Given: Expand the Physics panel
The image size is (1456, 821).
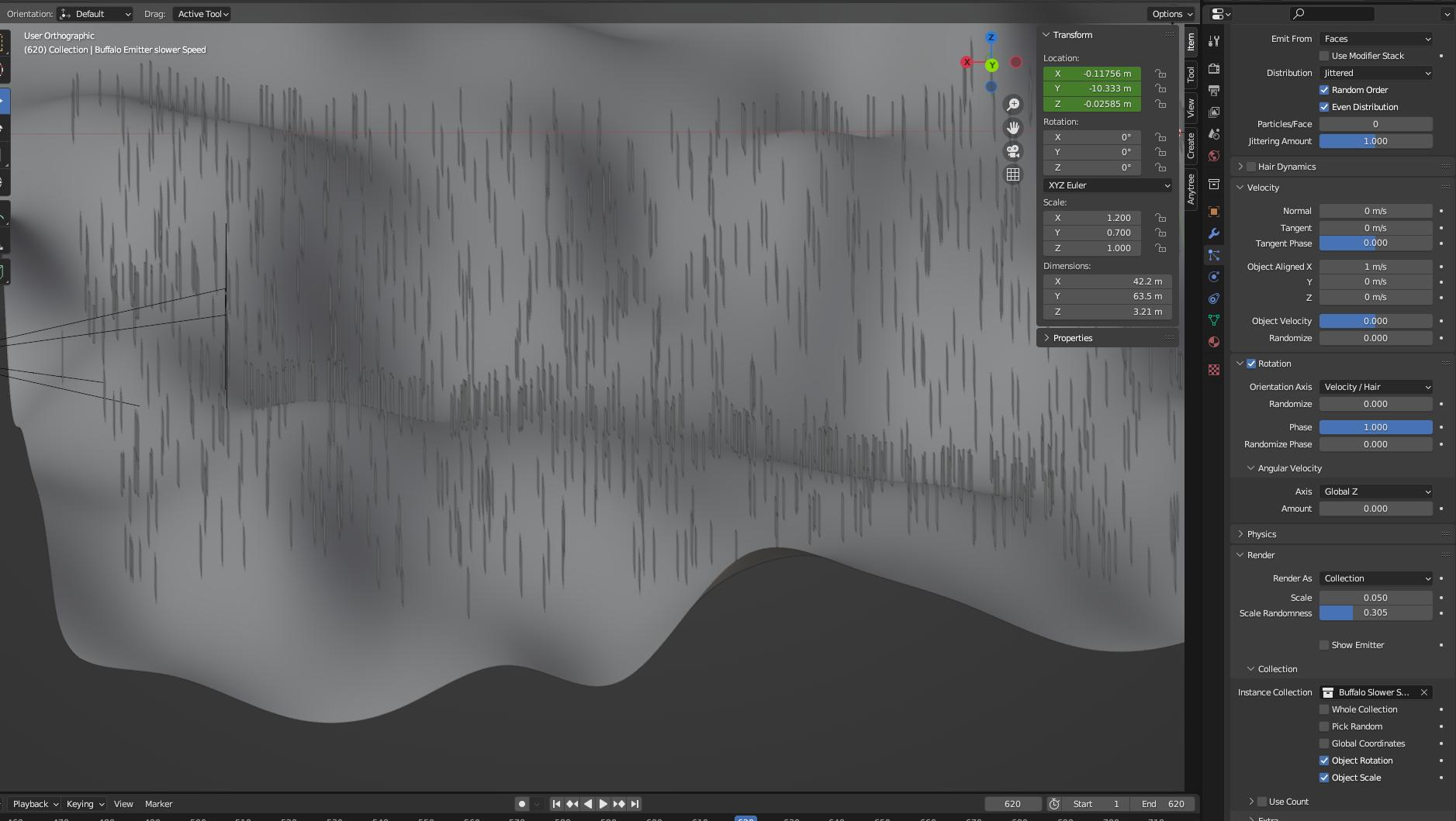Looking at the screenshot, I should coord(1261,534).
